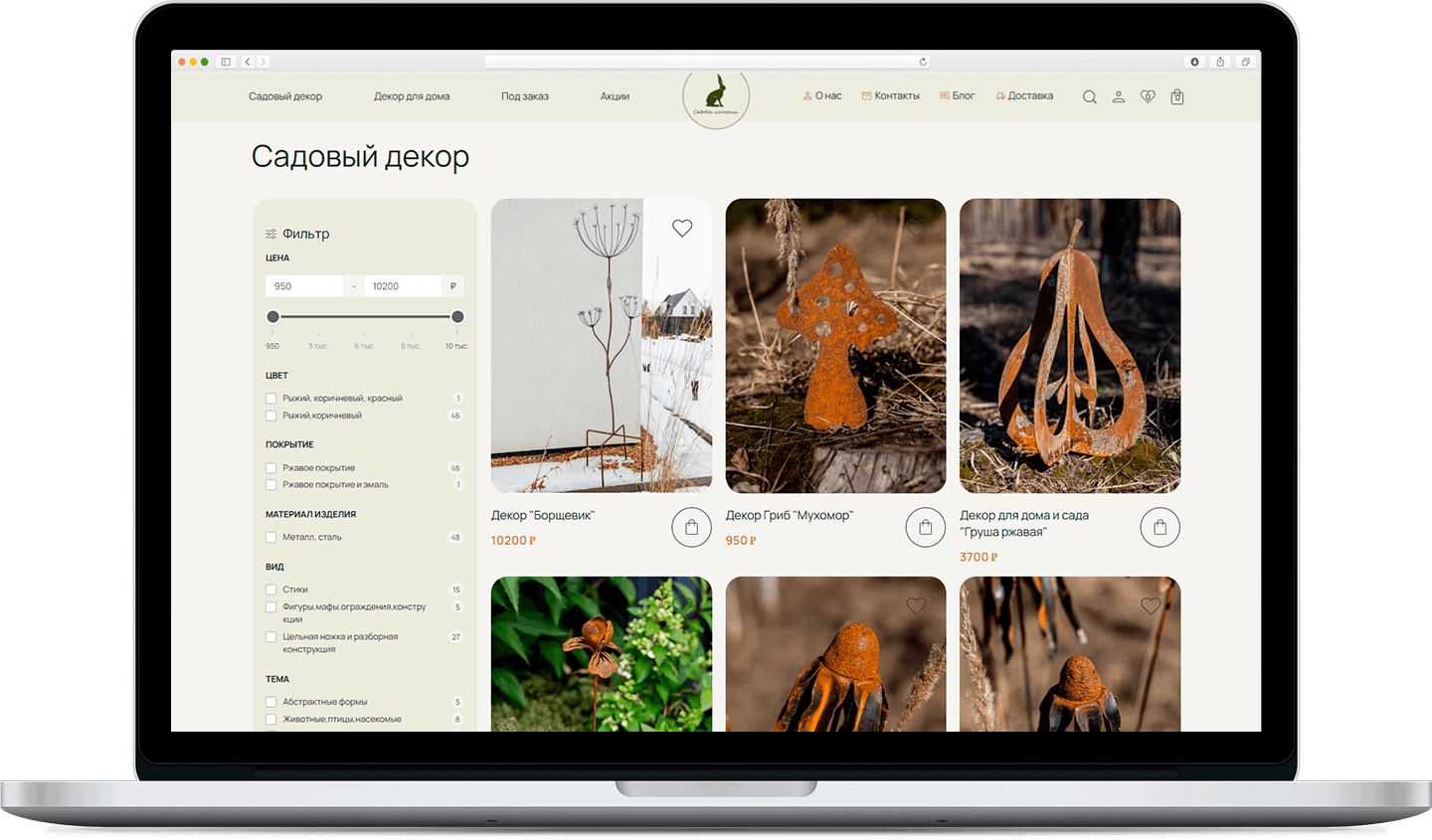Viewport: 1432px width, 840px height.
Task: Favorite the "Груша ржавая" product with heart icon
Action: click(x=1151, y=228)
